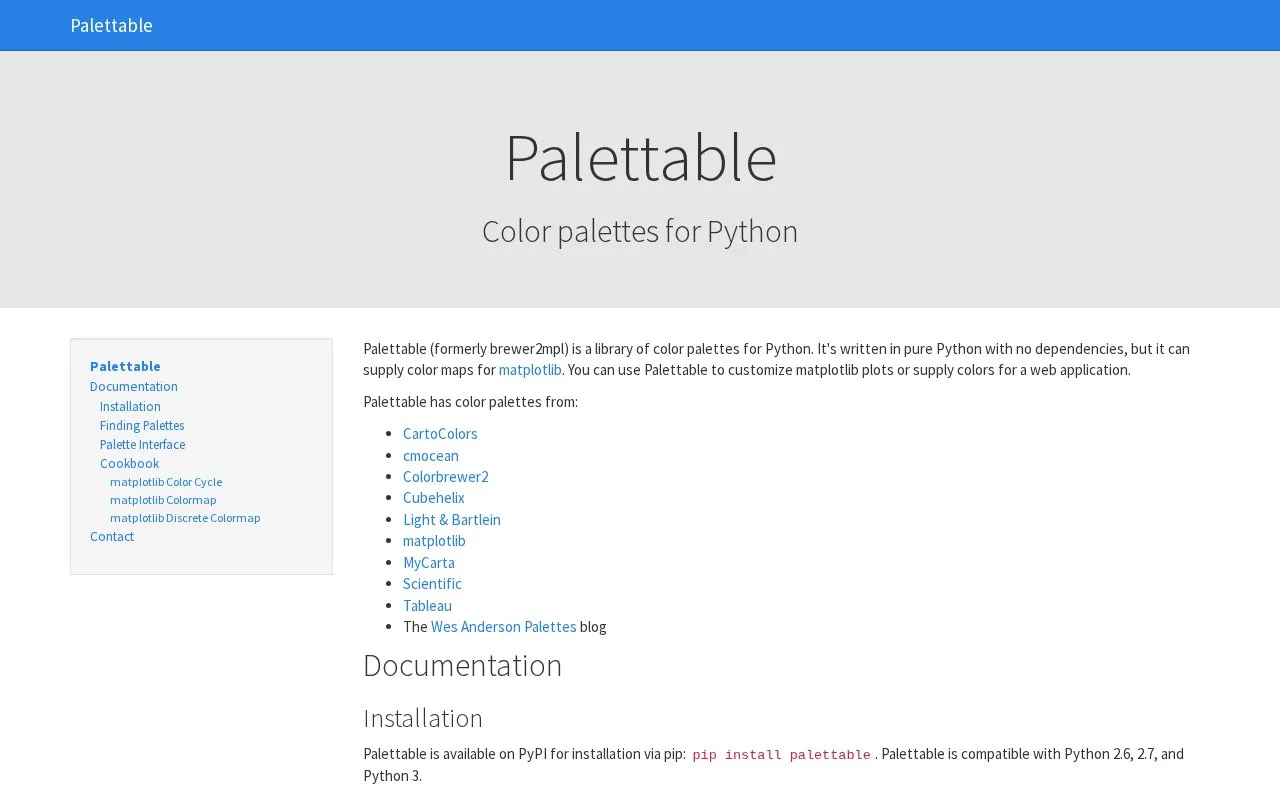This screenshot has height=800, width=1280.
Task: Go to Installation in sidebar menu
Action: pyautogui.click(x=130, y=406)
